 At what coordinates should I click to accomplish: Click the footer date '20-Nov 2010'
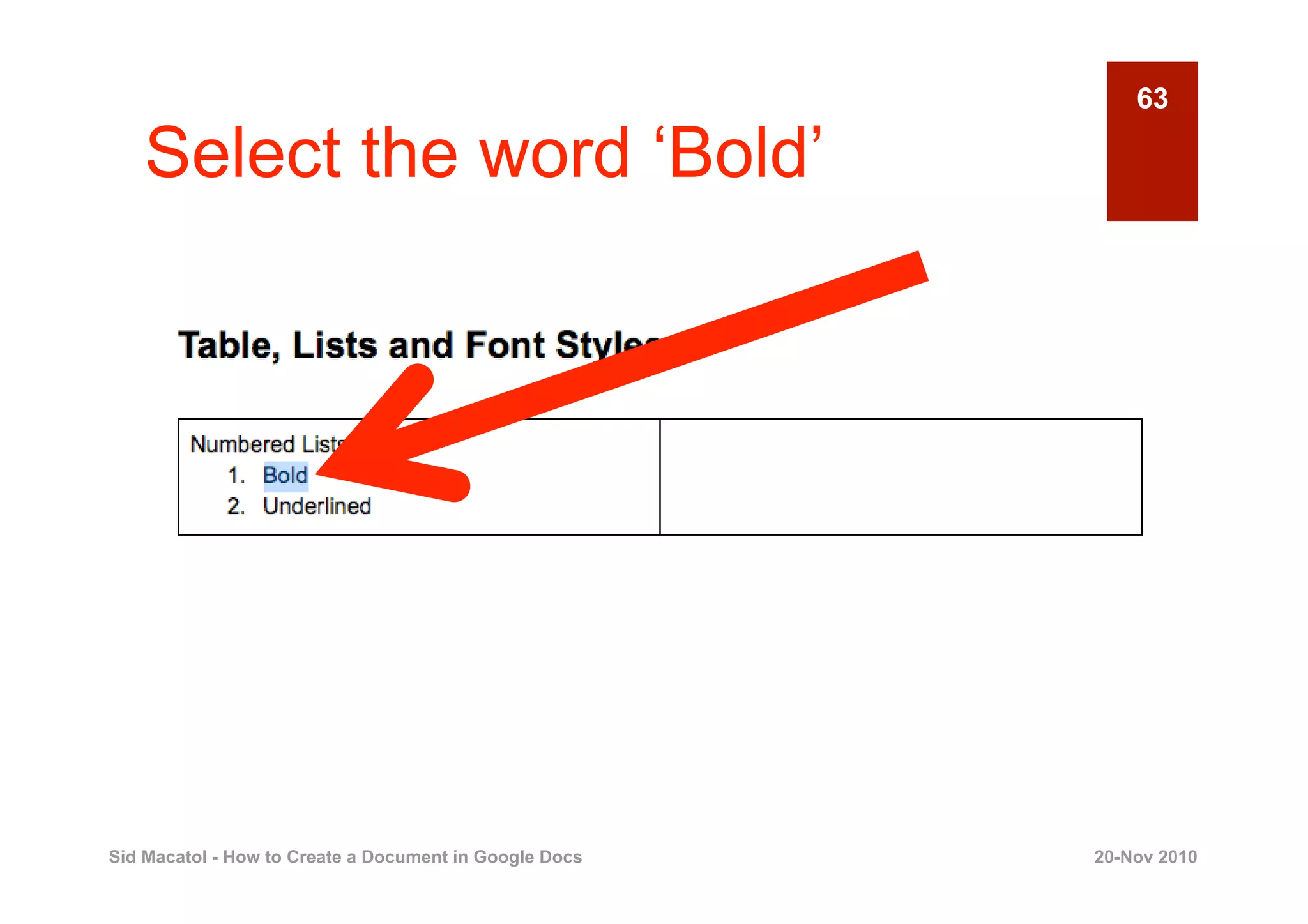[1145, 857]
